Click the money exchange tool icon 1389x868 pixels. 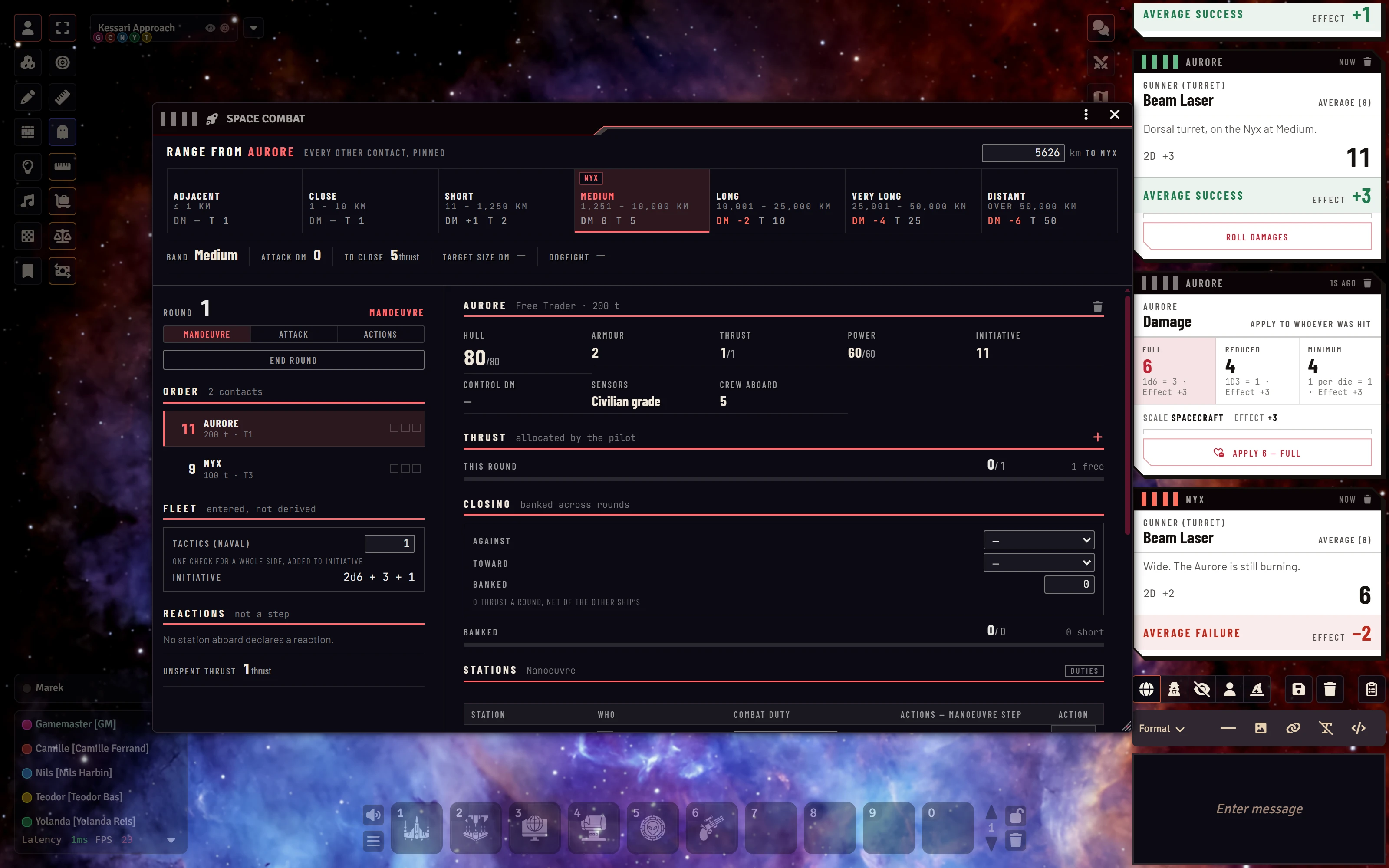(x=63, y=271)
